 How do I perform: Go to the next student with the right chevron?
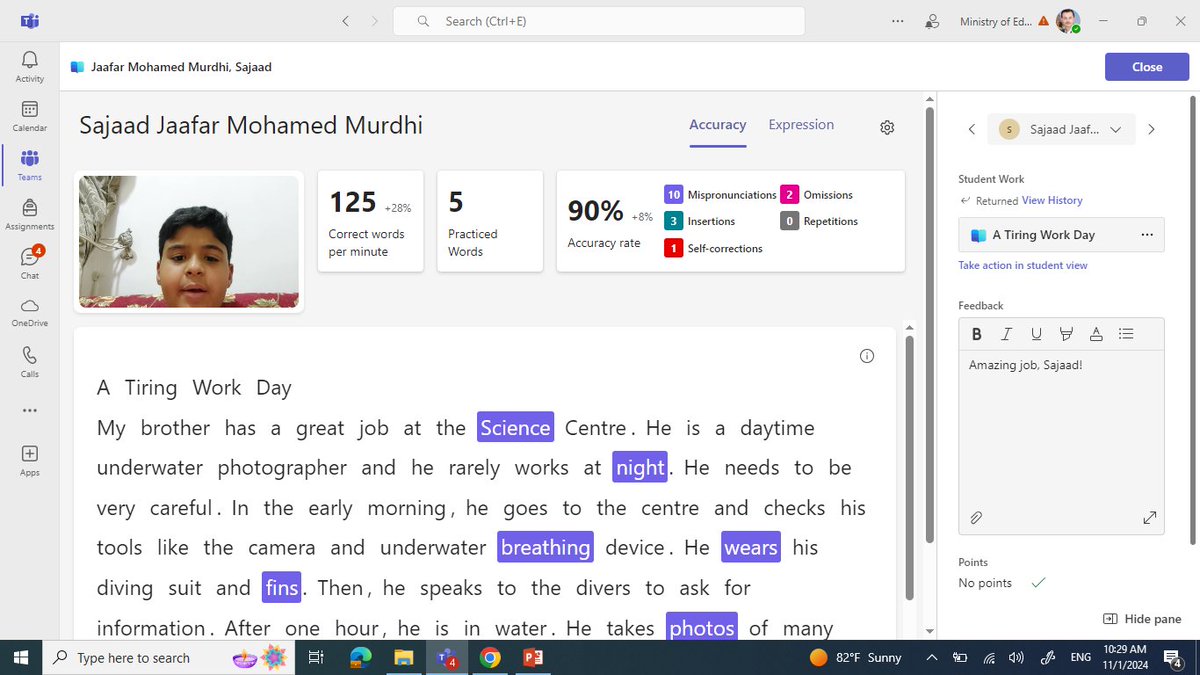pyautogui.click(x=1151, y=129)
